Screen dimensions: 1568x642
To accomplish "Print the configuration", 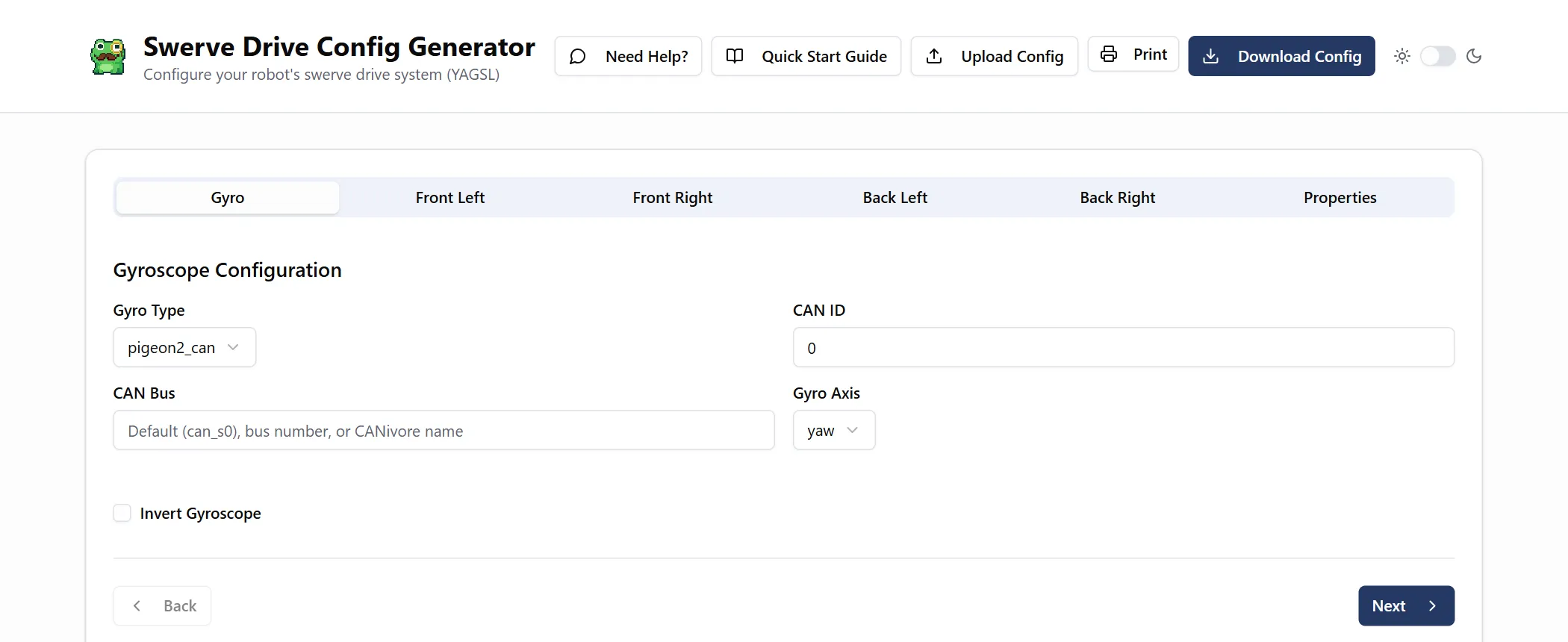I will (1133, 54).
